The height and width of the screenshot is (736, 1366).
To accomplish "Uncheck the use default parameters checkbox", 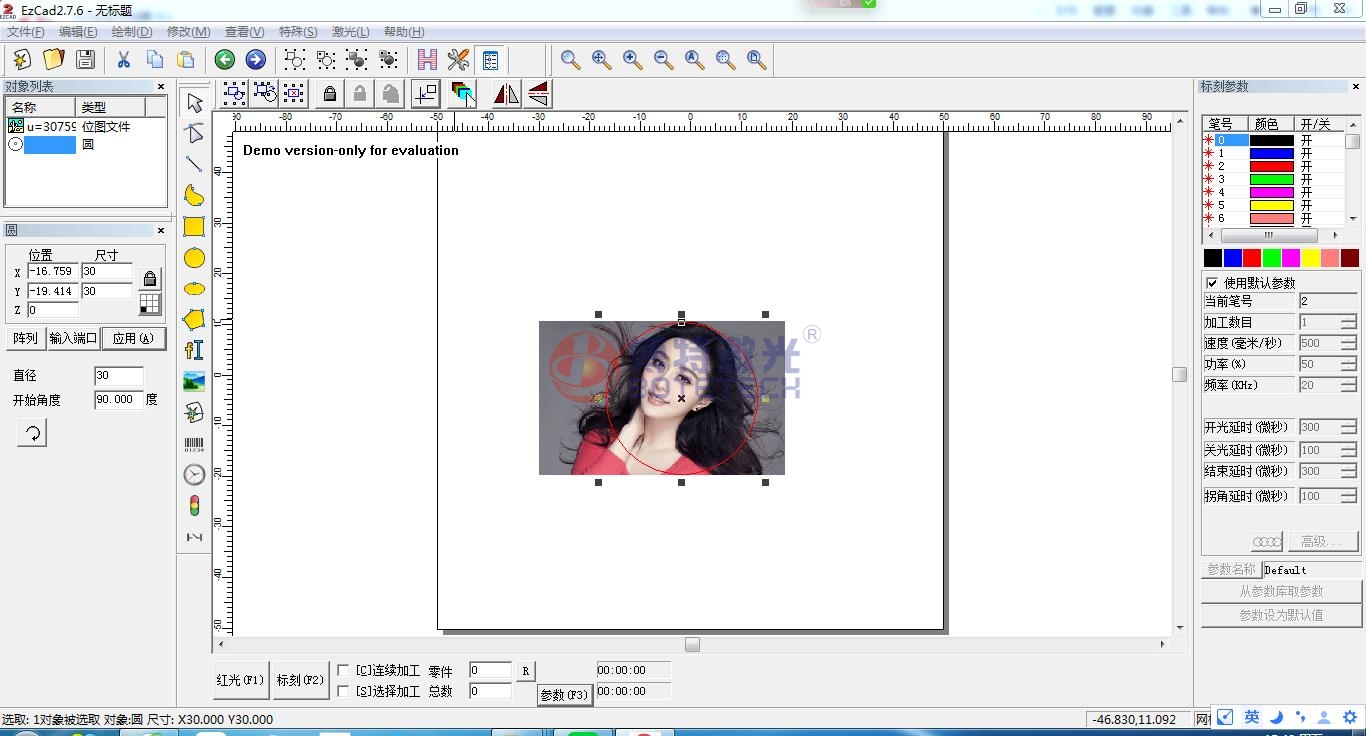I will pos(1212,283).
